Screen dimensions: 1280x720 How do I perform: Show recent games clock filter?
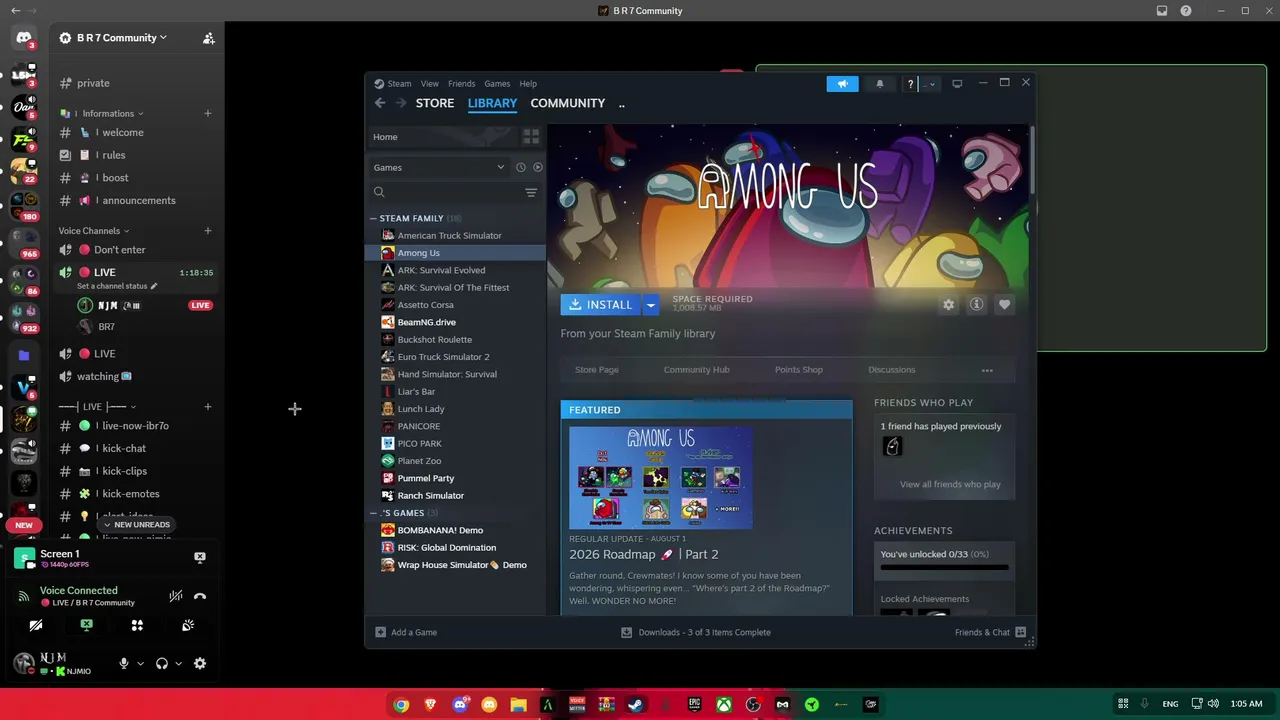coord(520,167)
